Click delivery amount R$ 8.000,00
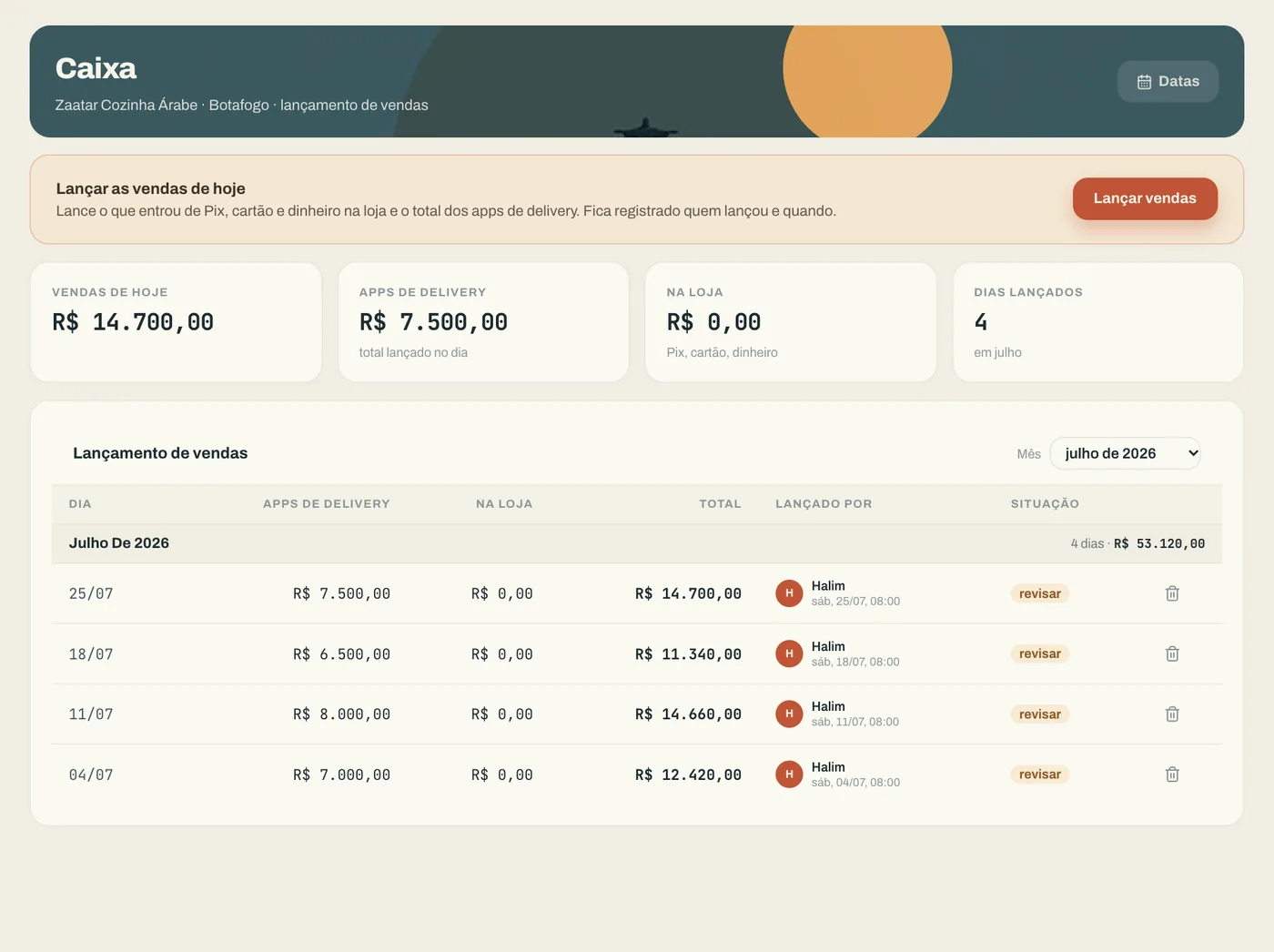The height and width of the screenshot is (952, 1274). click(341, 714)
